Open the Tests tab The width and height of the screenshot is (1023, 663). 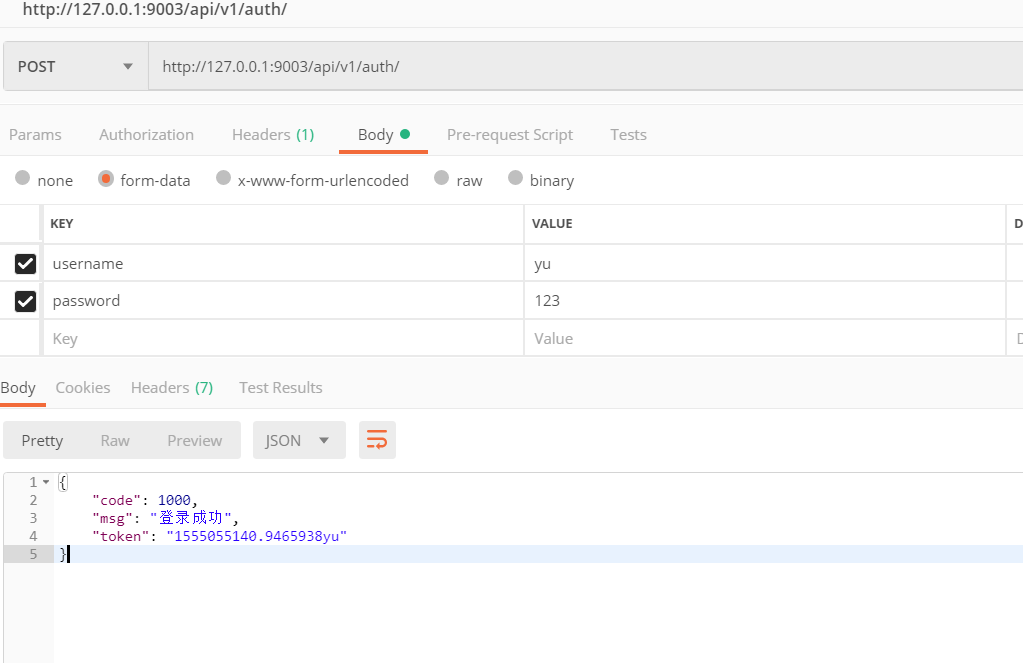(x=628, y=134)
